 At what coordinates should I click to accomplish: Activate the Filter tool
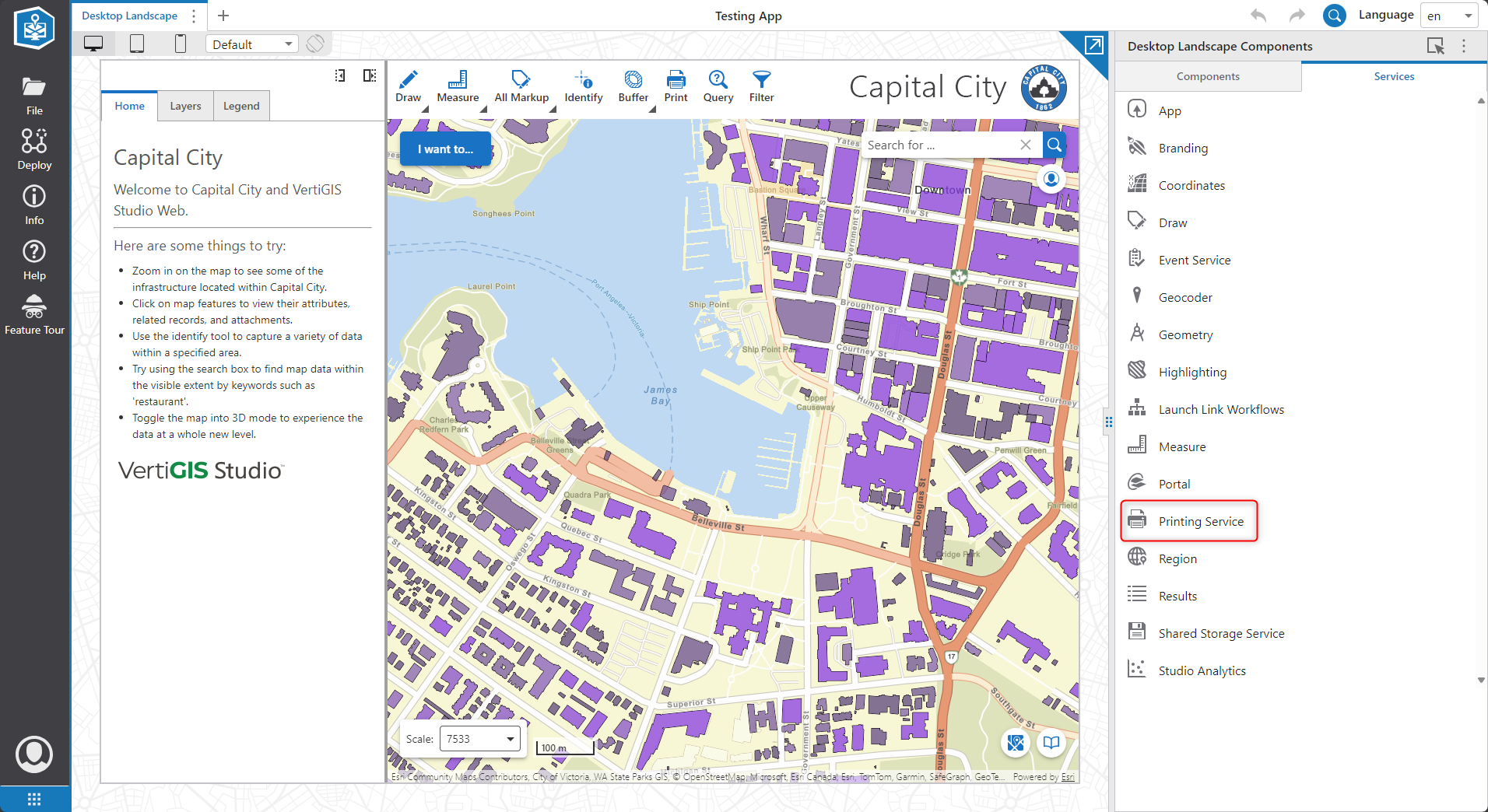coord(761,86)
